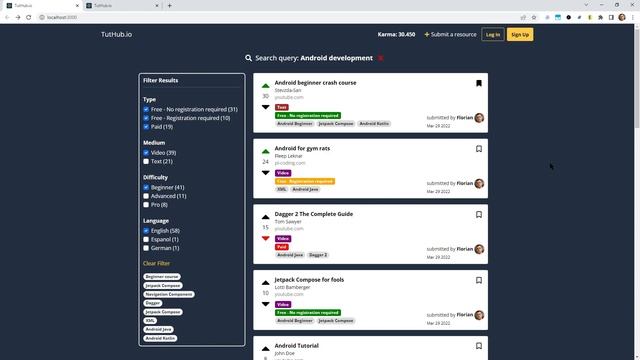Image resolution: width=640 pixels, height=360 pixels.
Task: Switch to the first TutHub tab
Action: (x=41, y=5)
